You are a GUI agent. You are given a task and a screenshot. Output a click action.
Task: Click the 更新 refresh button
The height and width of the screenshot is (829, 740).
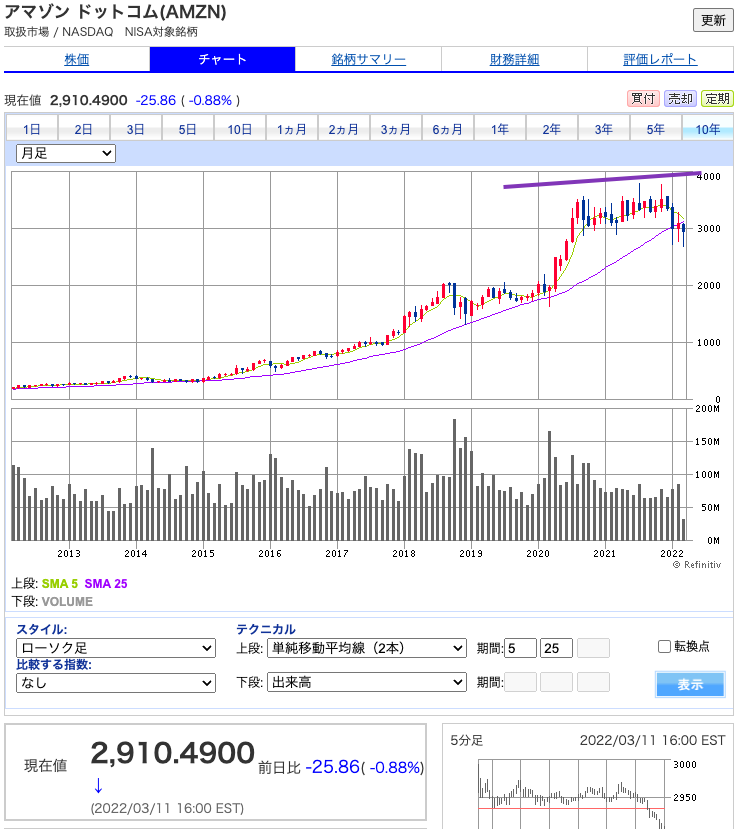[713, 20]
